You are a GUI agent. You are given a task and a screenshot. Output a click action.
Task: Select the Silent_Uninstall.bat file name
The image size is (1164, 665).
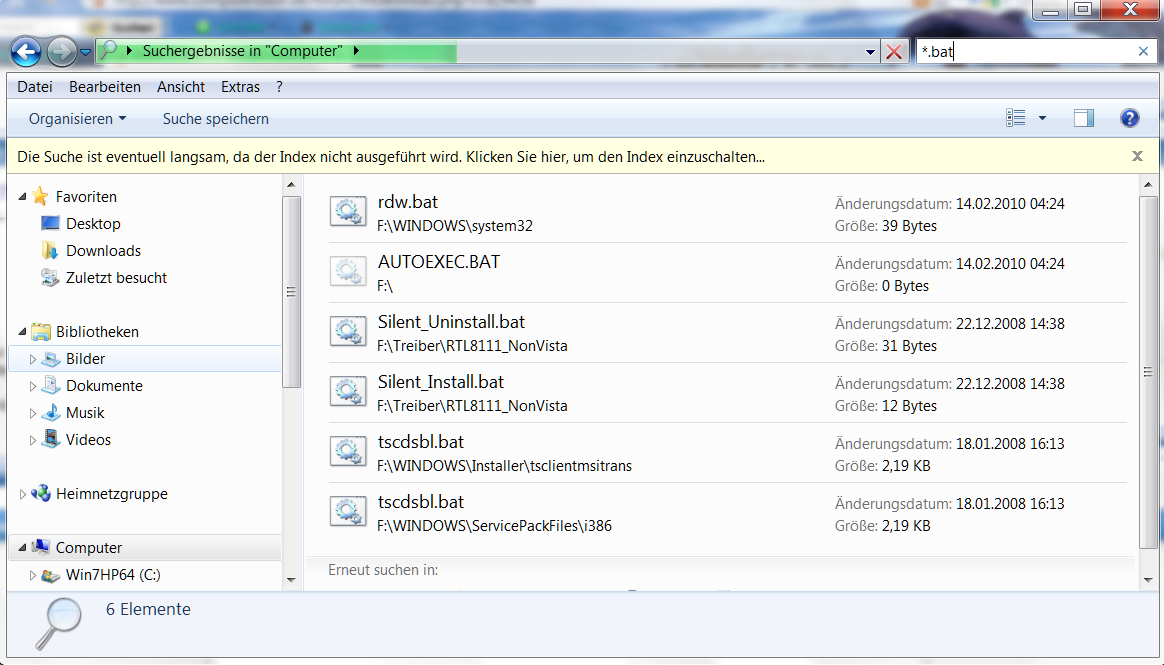tap(451, 322)
